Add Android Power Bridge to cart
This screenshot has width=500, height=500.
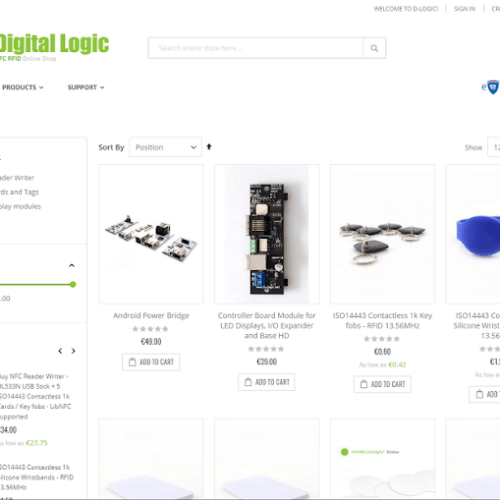pos(151,362)
